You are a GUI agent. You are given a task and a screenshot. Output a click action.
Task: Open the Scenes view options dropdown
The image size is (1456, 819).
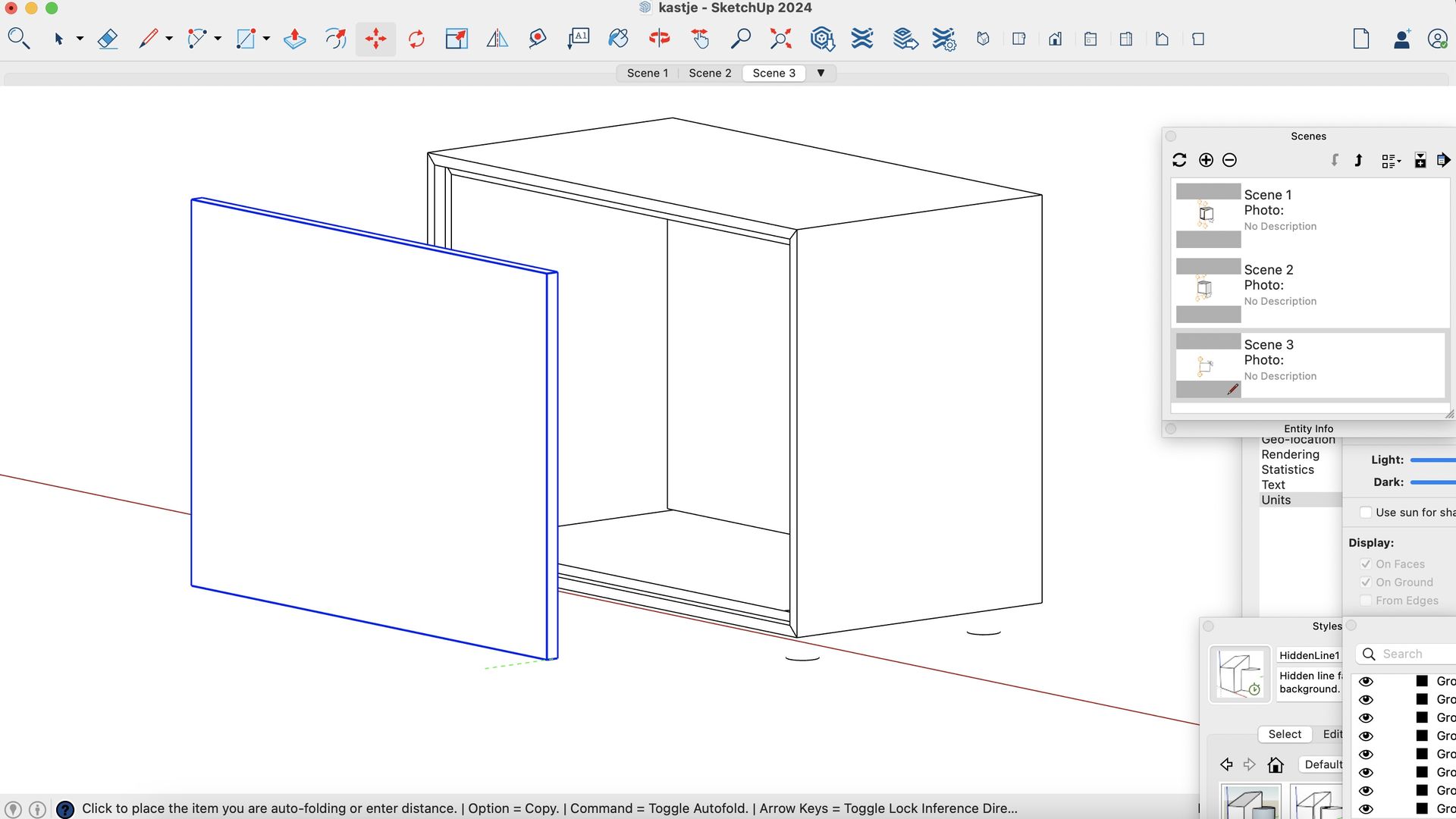click(x=1391, y=160)
